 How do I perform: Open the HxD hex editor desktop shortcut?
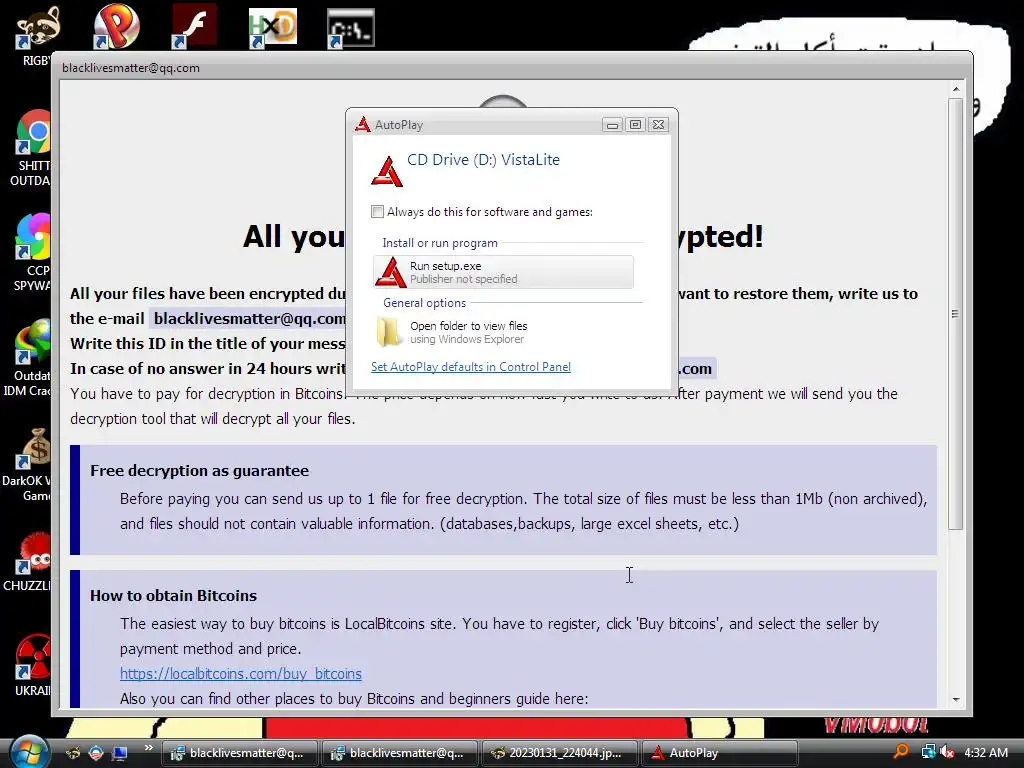[x=272, y=29]
